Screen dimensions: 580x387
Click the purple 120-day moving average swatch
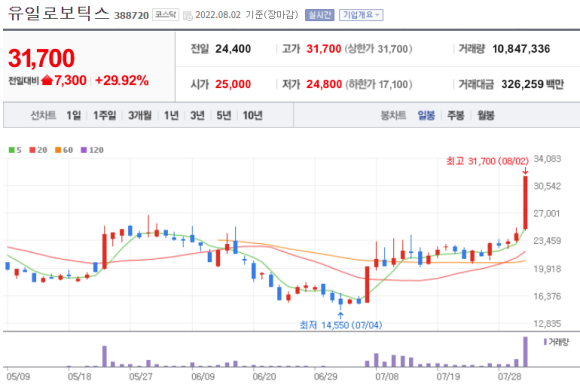point(84,150)
